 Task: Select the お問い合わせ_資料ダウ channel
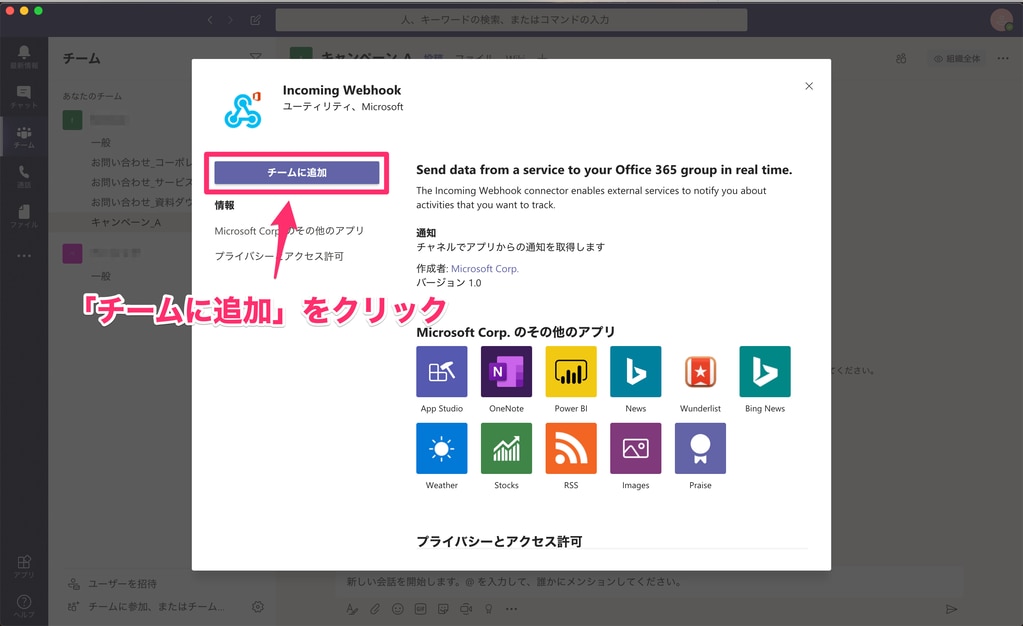point(141,202)
